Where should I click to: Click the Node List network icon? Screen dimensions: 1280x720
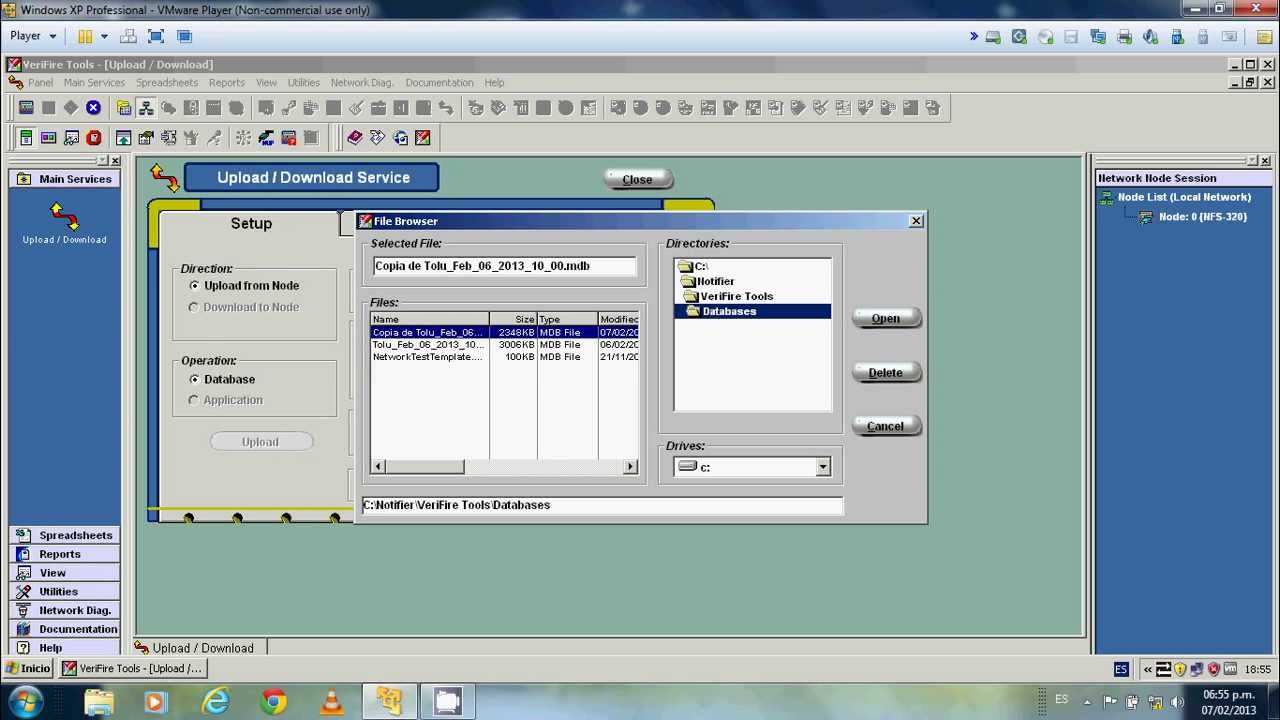[1106, 198]
